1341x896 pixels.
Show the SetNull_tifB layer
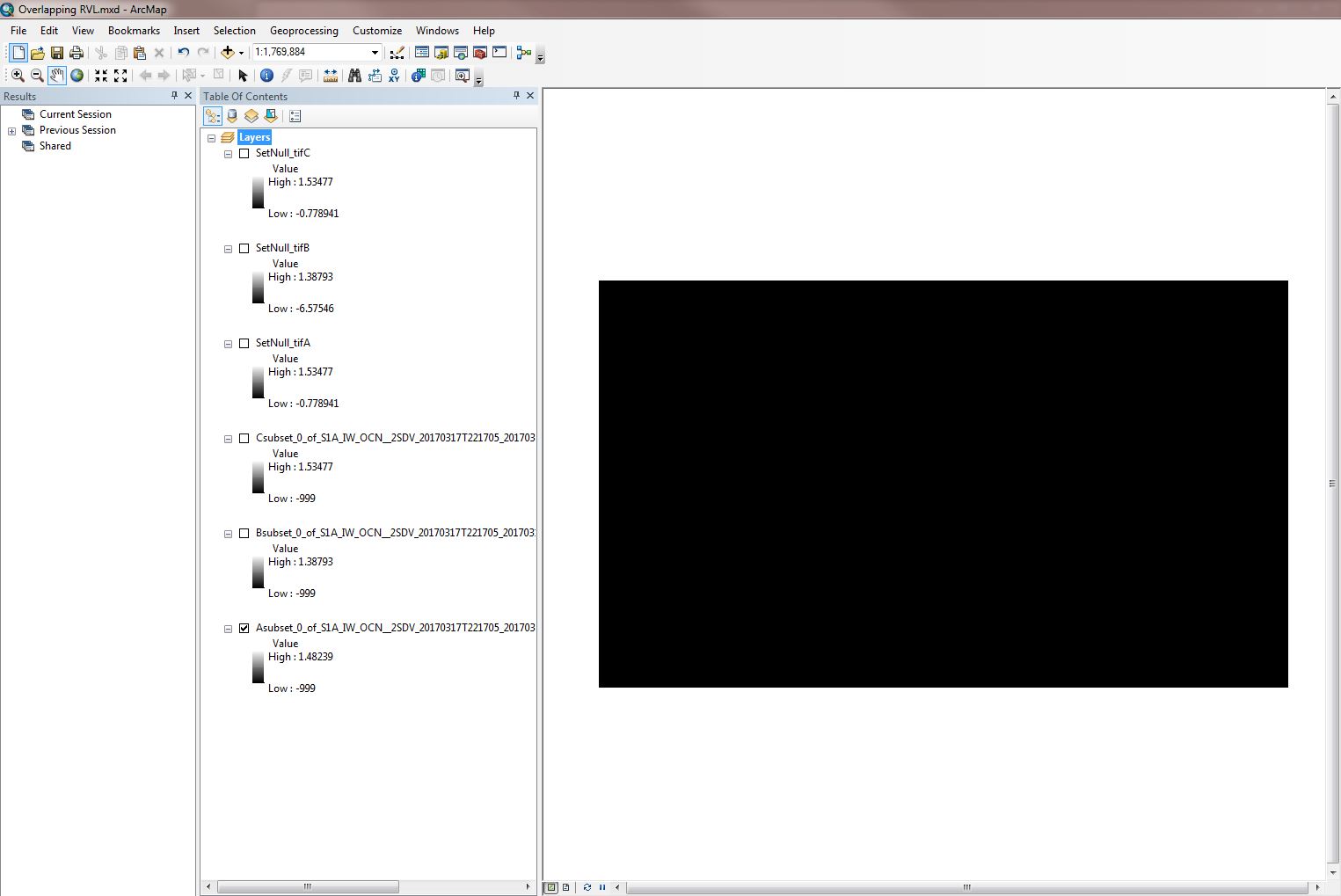point(244,249)
